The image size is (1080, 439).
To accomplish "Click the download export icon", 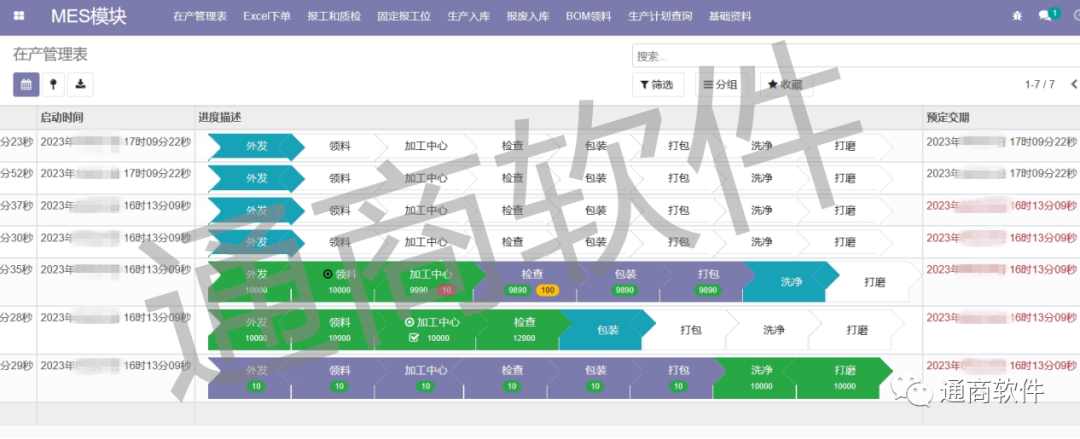I will click(80, 85).
